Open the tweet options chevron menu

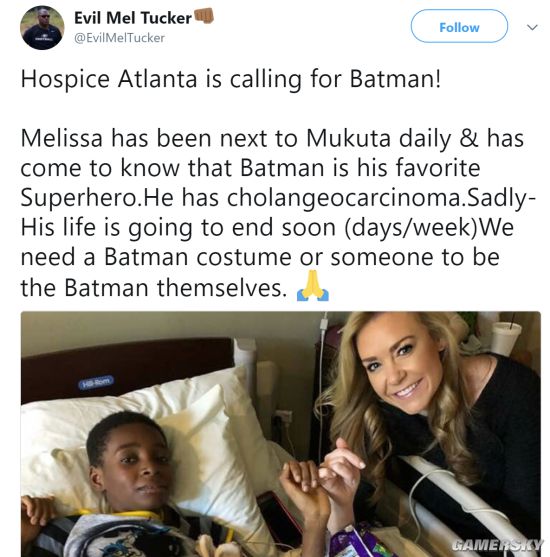tap(532, 27)
